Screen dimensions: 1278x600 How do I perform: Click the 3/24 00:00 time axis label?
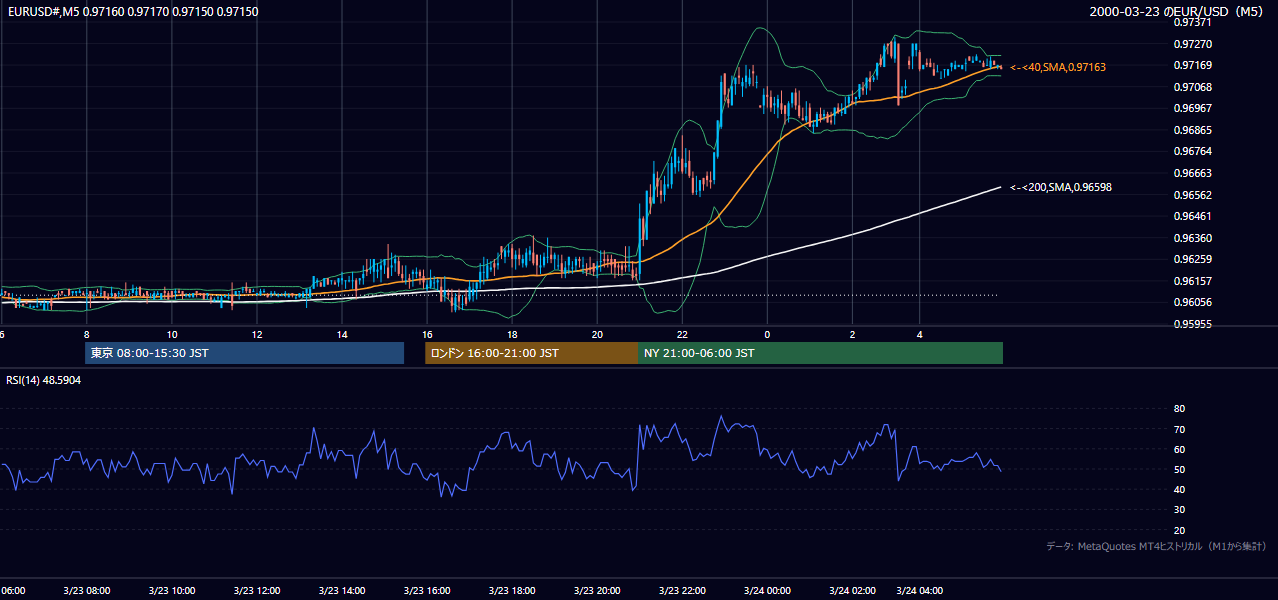767,590
